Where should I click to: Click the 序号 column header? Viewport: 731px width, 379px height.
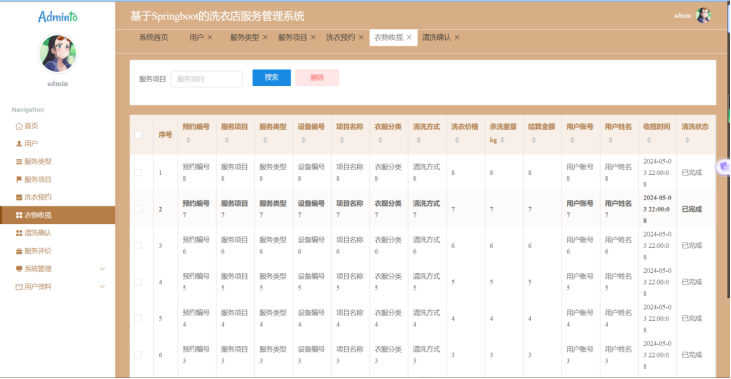click(165, 135)
